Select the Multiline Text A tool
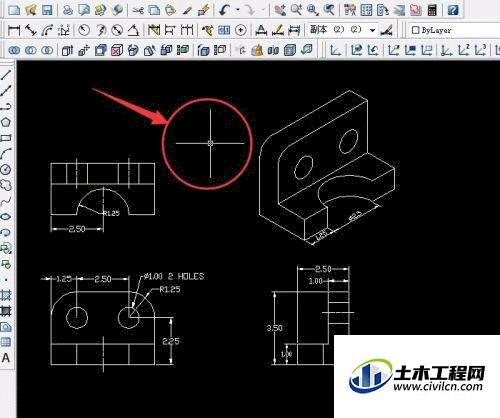The width and height of the screenshot is (500, 418). click(x=6, y=358)
